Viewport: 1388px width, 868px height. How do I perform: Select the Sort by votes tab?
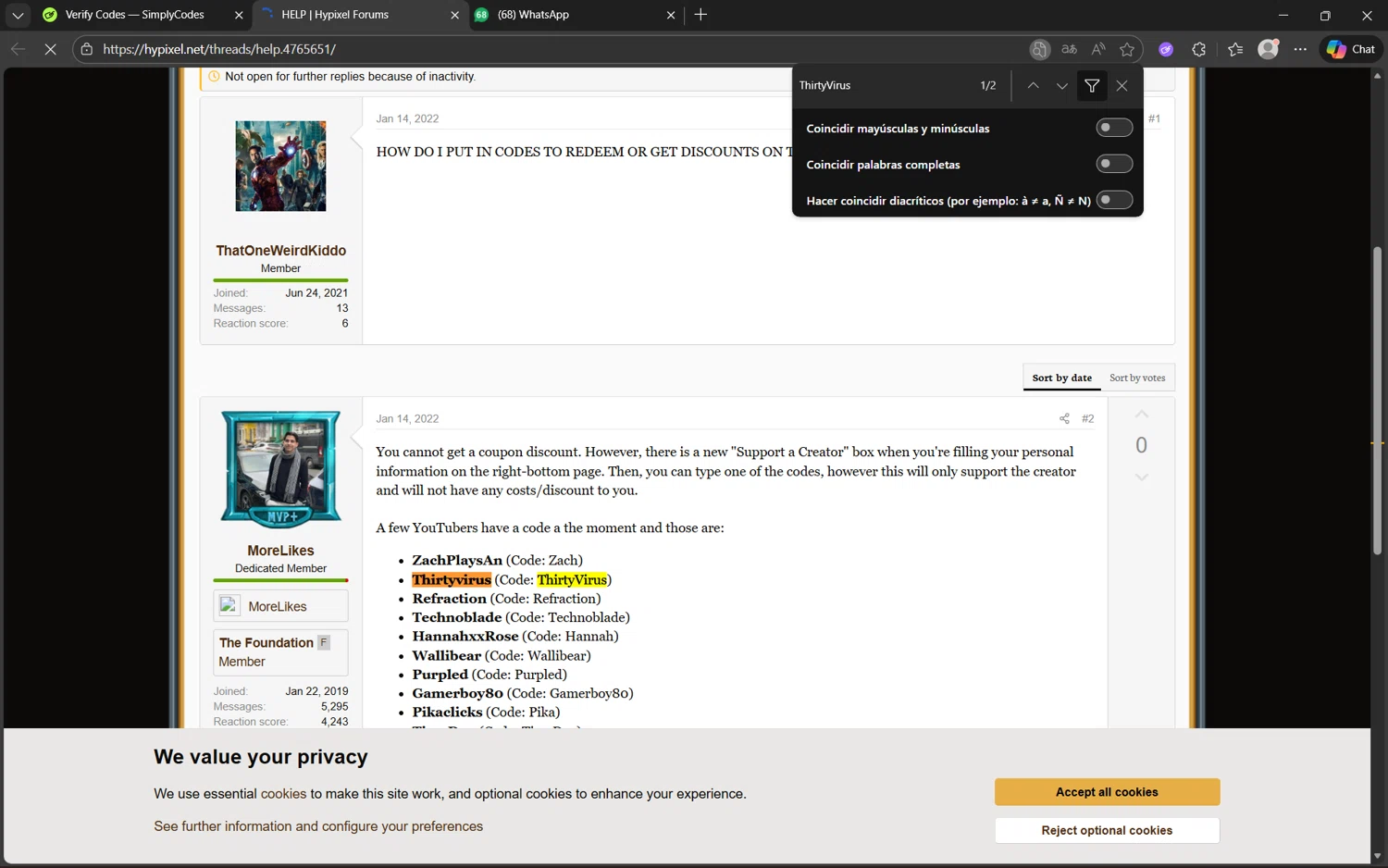point(1137,378)
